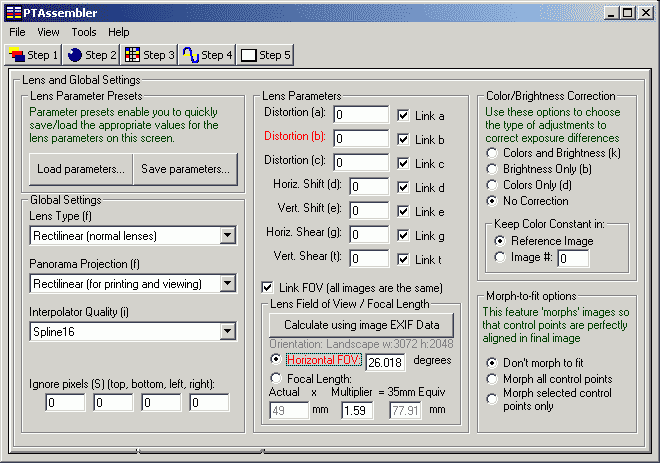Select the Step 4 tab
Viewport: 660px width, 463px height.
(x=207, y=55)
